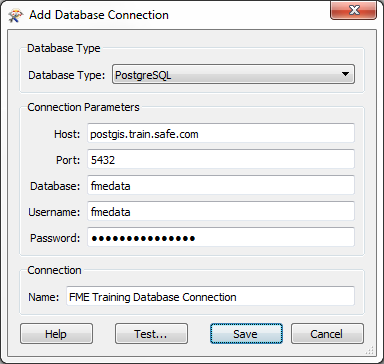Click the Add Database Connection title text
The width and height of the screenshot is (384, 364).
click(x=99, y=15)
